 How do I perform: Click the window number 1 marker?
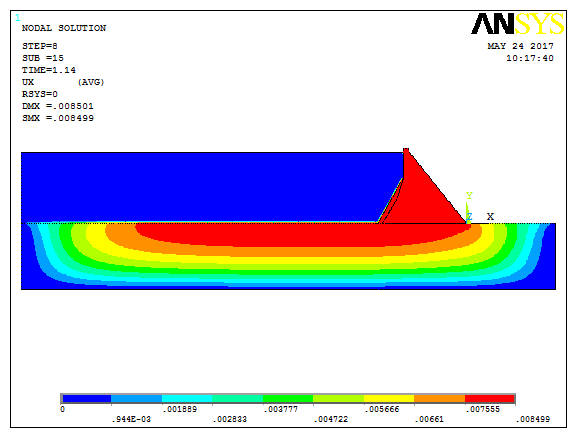tap(18, 18)
